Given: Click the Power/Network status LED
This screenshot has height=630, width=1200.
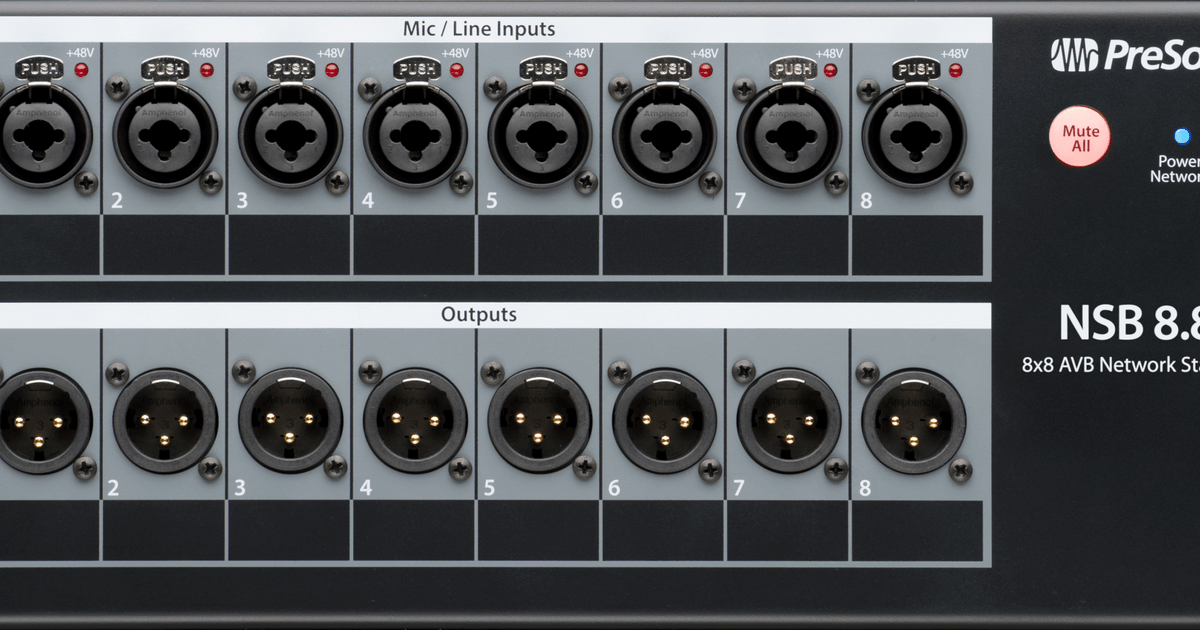Looking at the screenshot, I should pyautogui.click(x=1182, y=135).
